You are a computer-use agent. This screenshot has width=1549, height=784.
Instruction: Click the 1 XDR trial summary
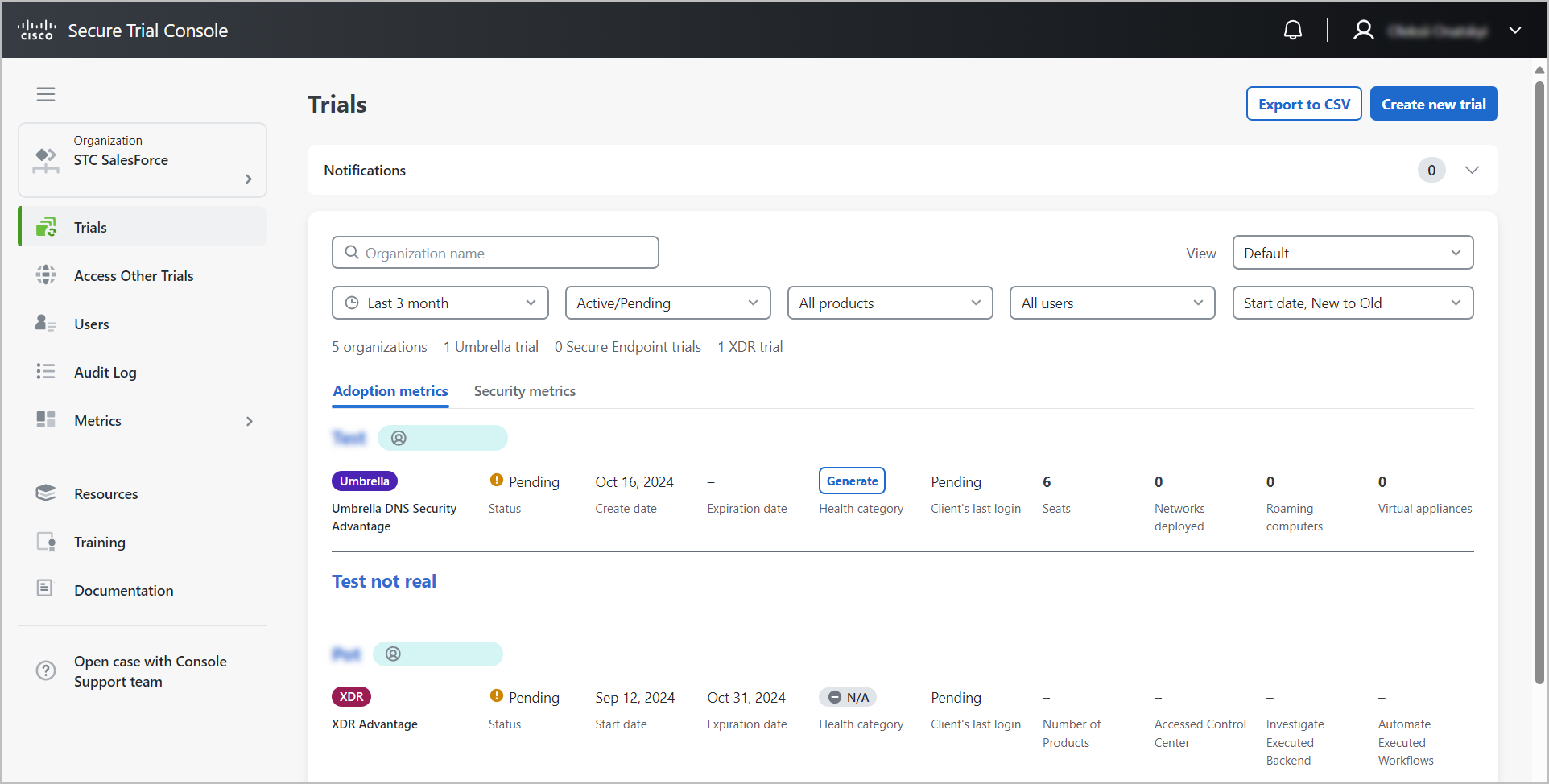[750, 347]
